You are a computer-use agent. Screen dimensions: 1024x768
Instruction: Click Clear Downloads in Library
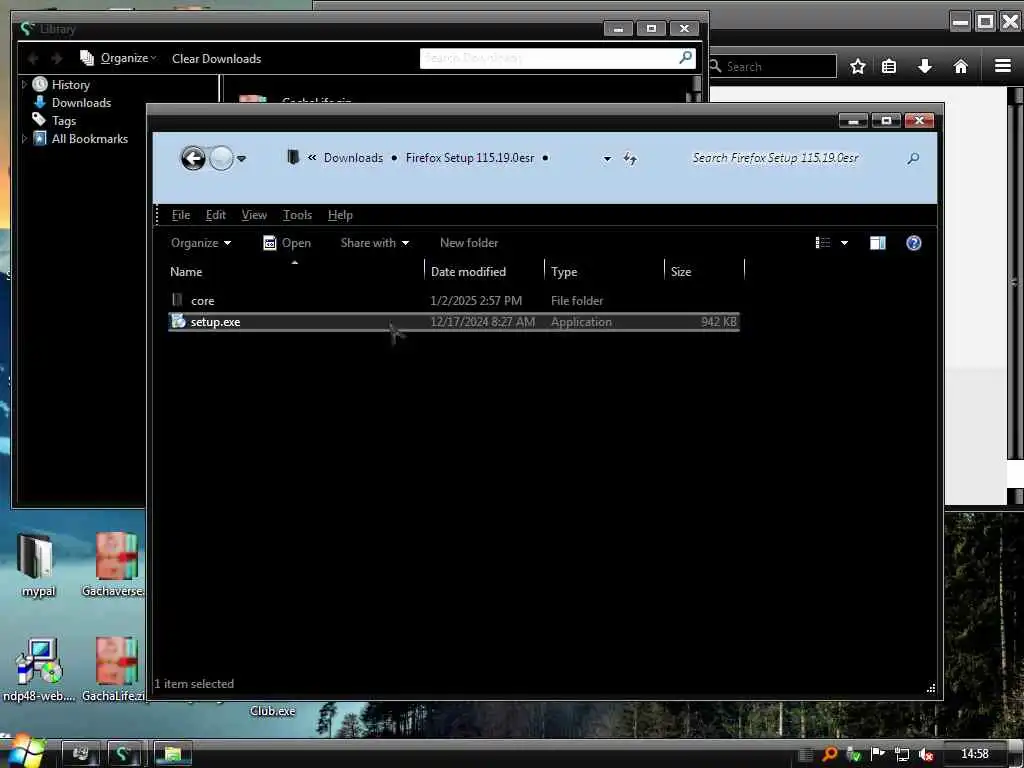click(x=216, y=59)
